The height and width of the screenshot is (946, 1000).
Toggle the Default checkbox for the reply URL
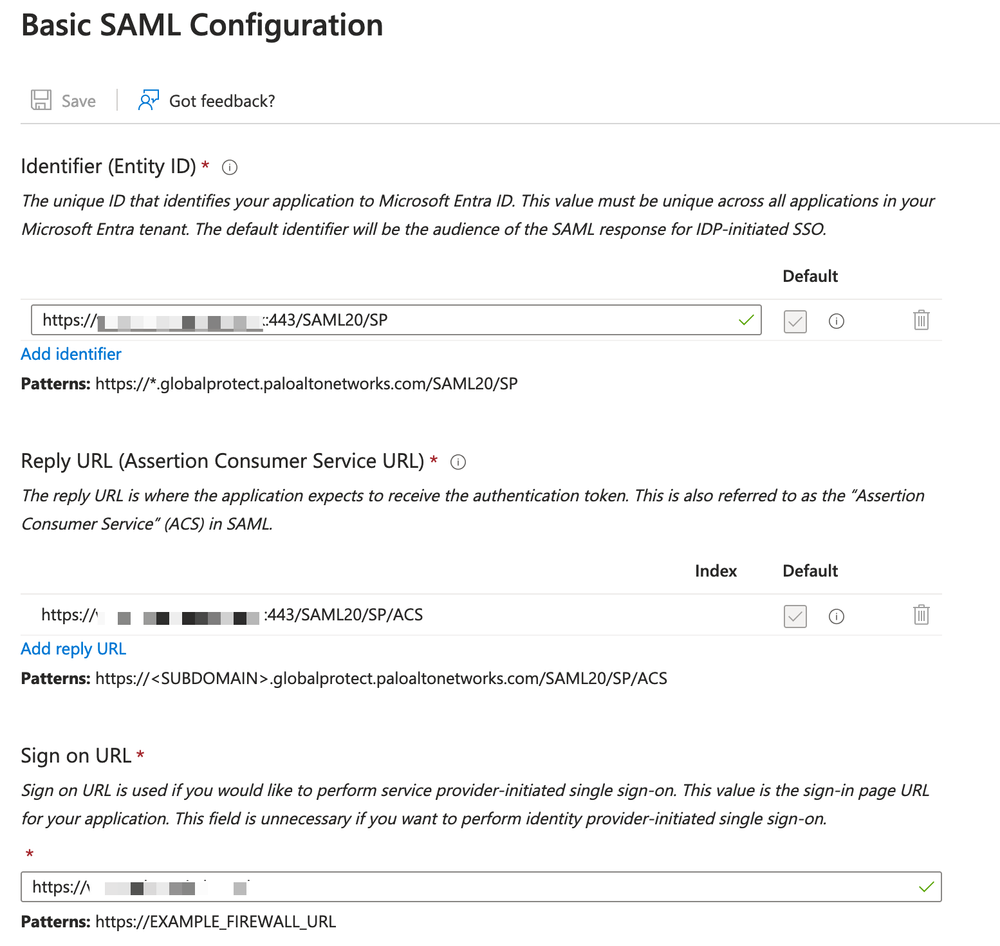(794, 616)
